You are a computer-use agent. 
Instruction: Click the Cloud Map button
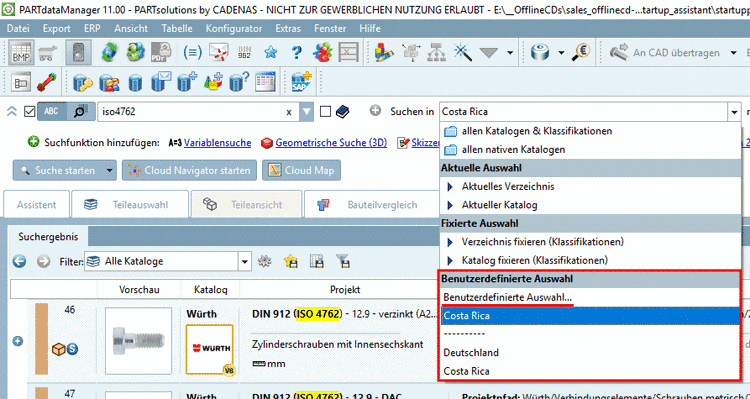click(301, 170)
